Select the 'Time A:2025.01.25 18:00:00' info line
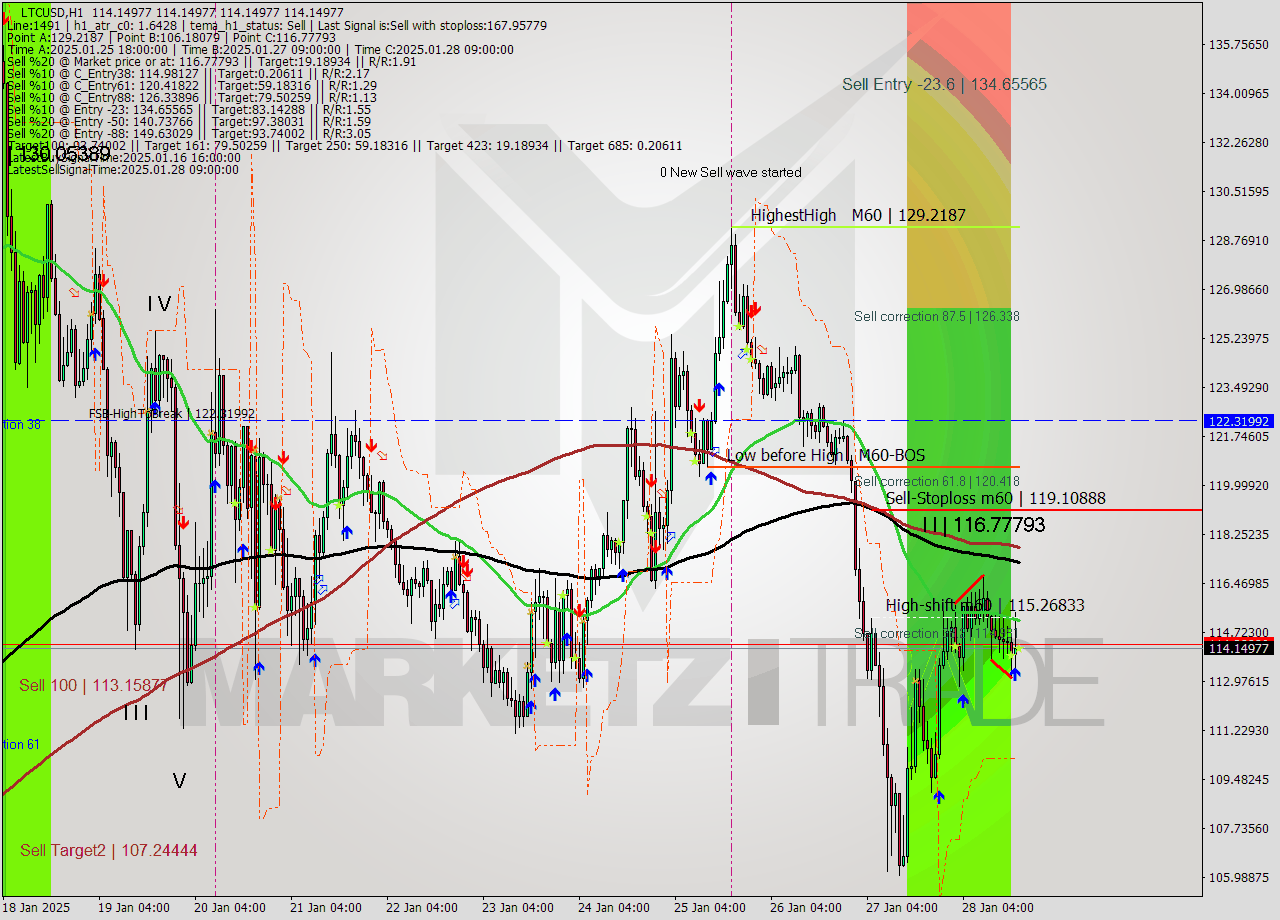The height and width of the screenshot is (920, 1280). pyautogui.click(x=260, y=49)
